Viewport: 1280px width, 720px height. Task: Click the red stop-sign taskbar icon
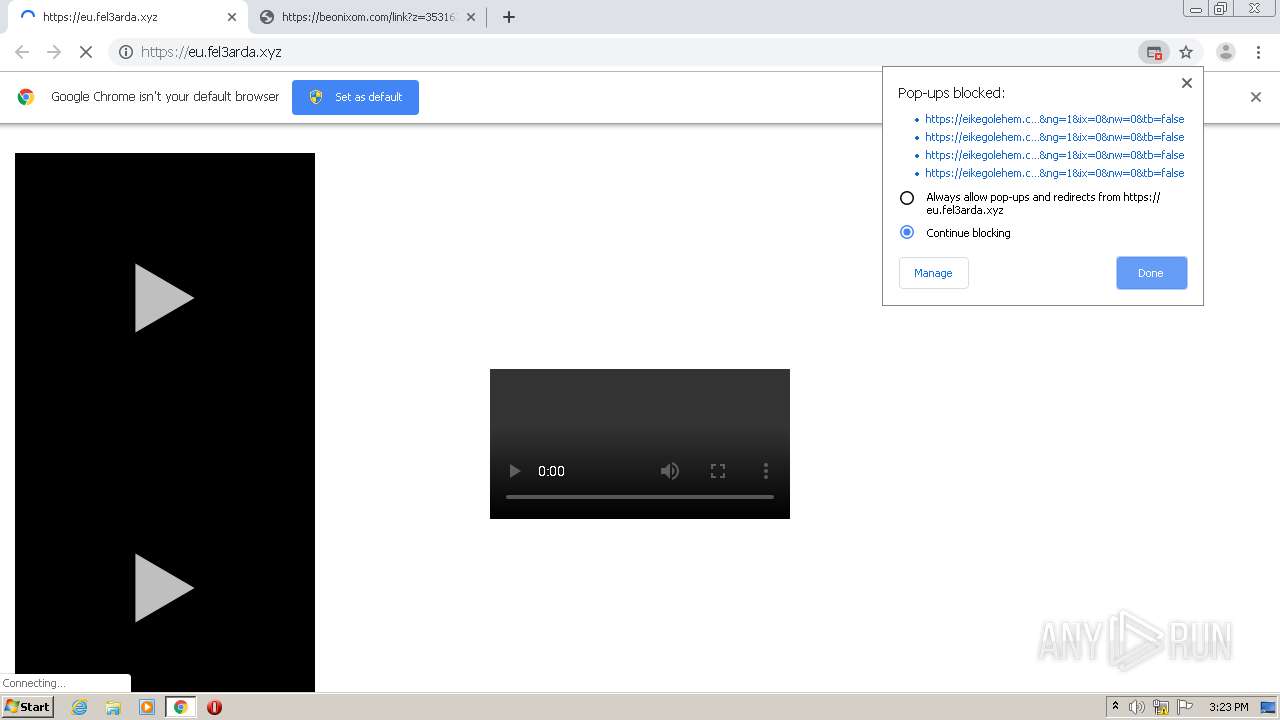coord(214,707)
